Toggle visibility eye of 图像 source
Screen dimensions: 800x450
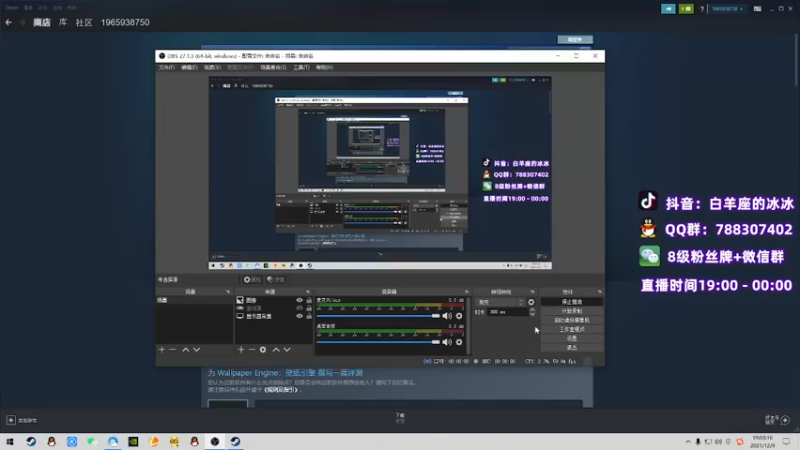tap(299, 300)
